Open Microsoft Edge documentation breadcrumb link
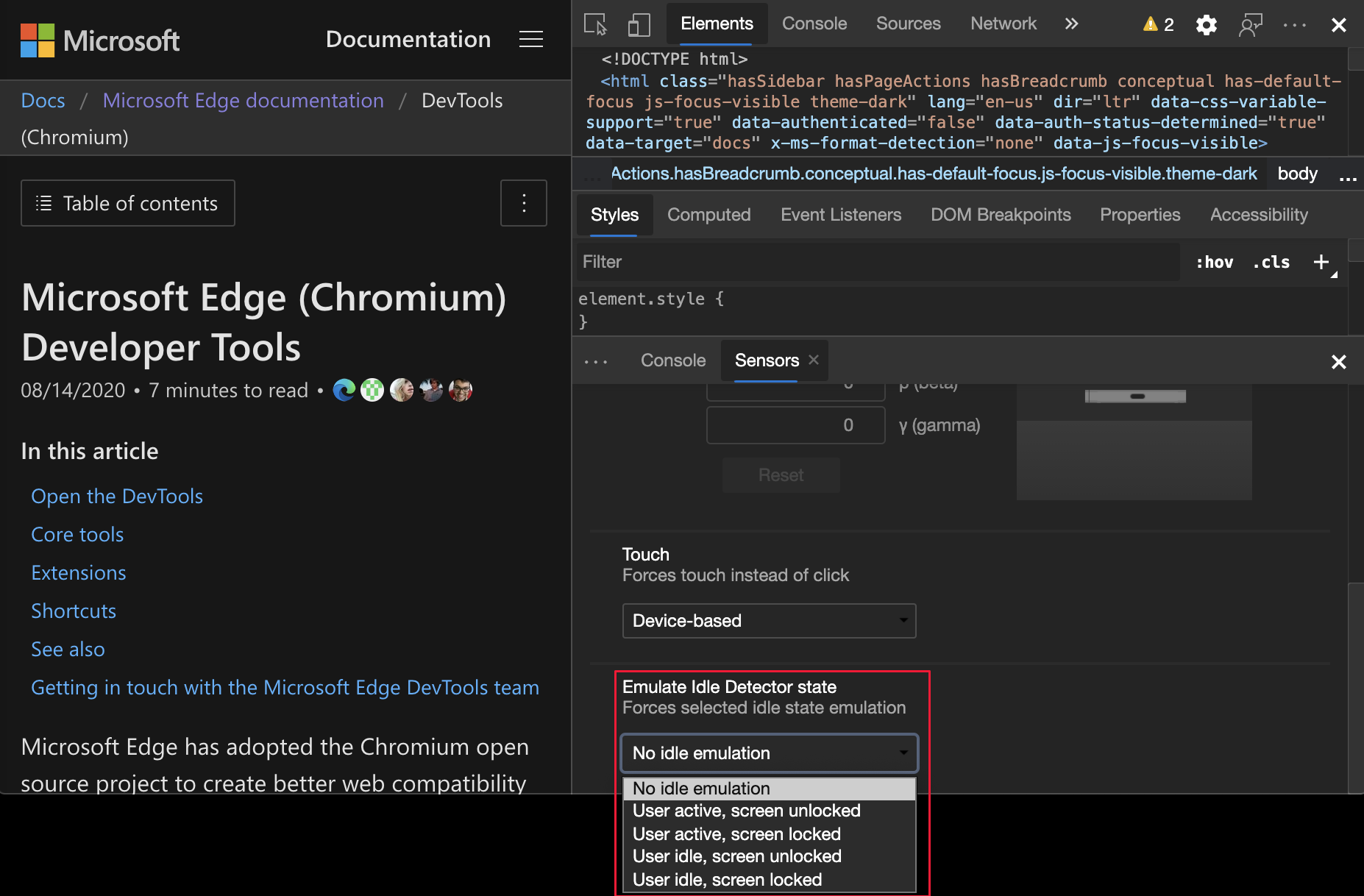1364x896 pixels. tap(243, 100)
